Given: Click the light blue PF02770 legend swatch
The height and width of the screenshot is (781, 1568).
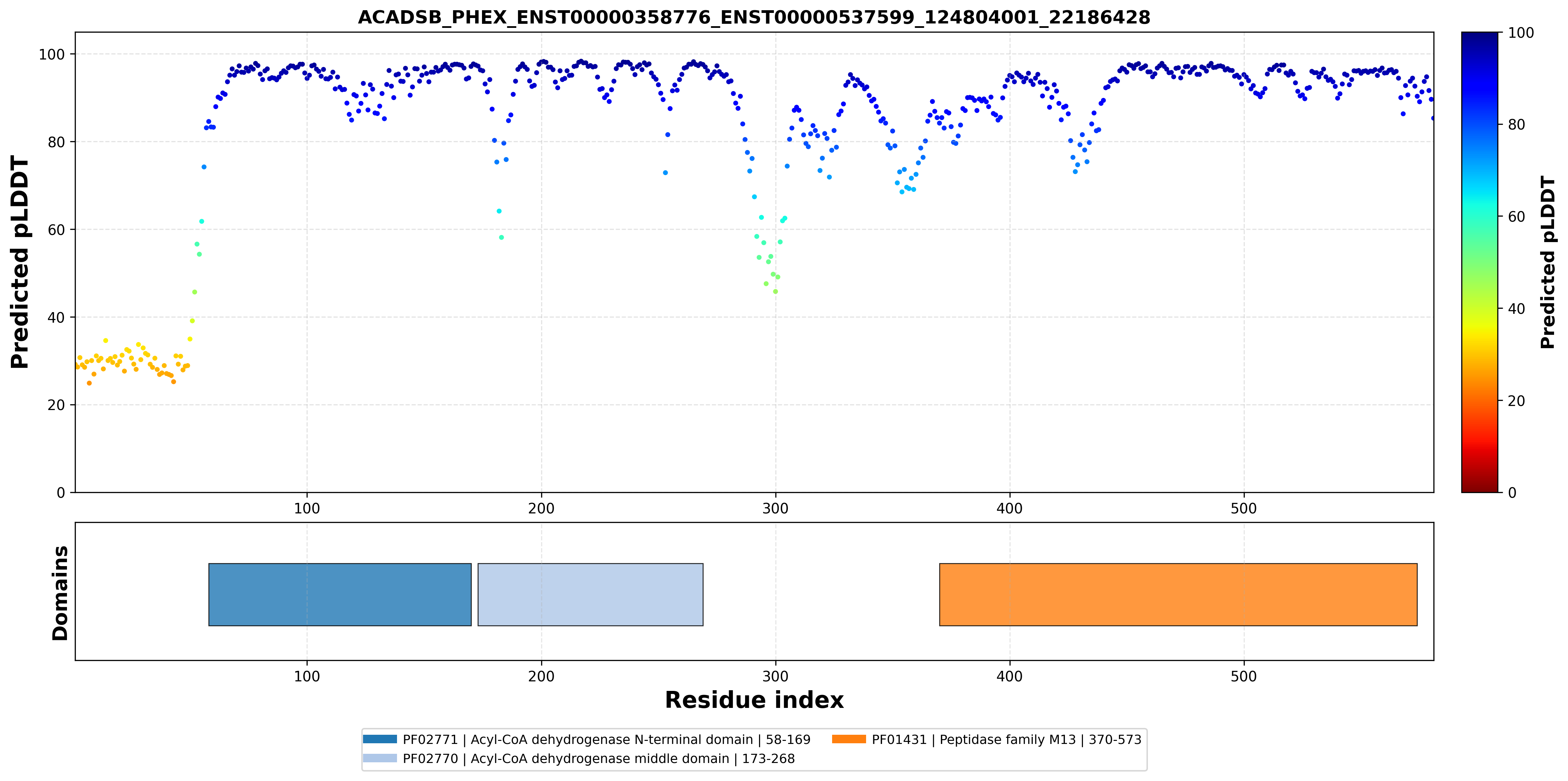Looking at the screenshot, I should click(x=380, y=758).
